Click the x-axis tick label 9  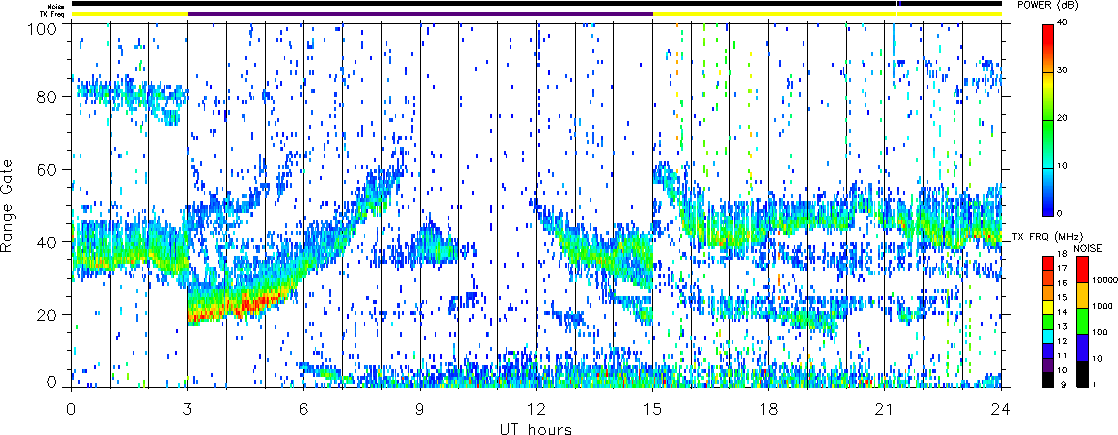tap(420, 409)
